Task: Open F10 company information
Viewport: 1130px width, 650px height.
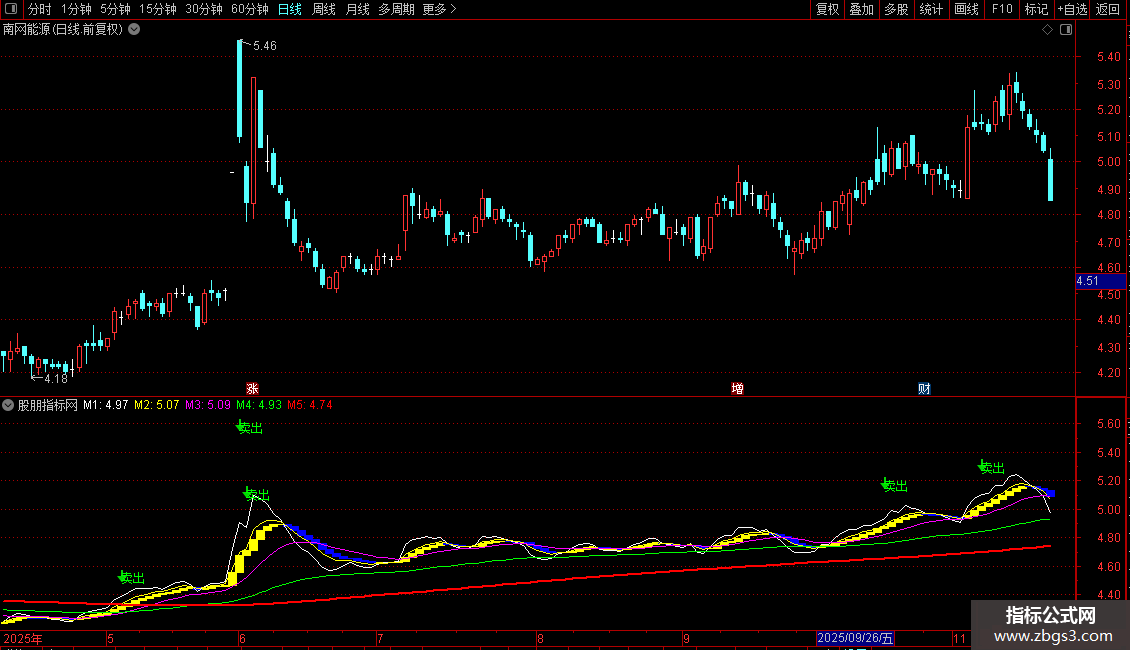Action: pyautogui.click(x=1002, y=9)
